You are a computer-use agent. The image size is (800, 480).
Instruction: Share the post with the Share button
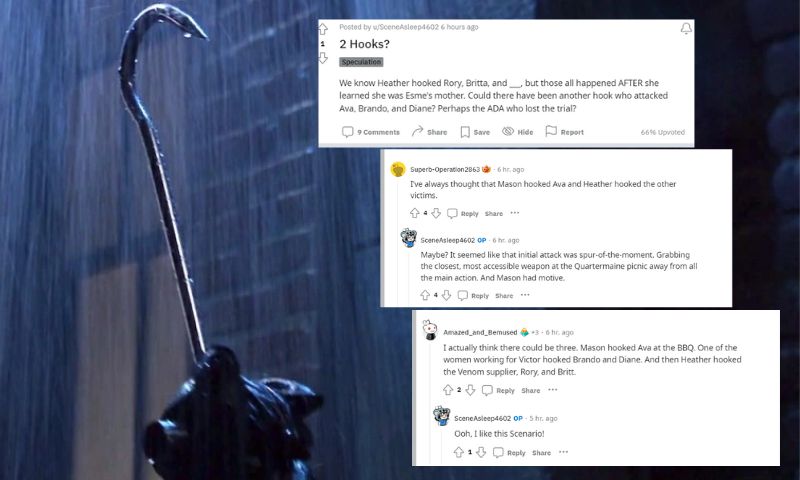click(430, 132)
